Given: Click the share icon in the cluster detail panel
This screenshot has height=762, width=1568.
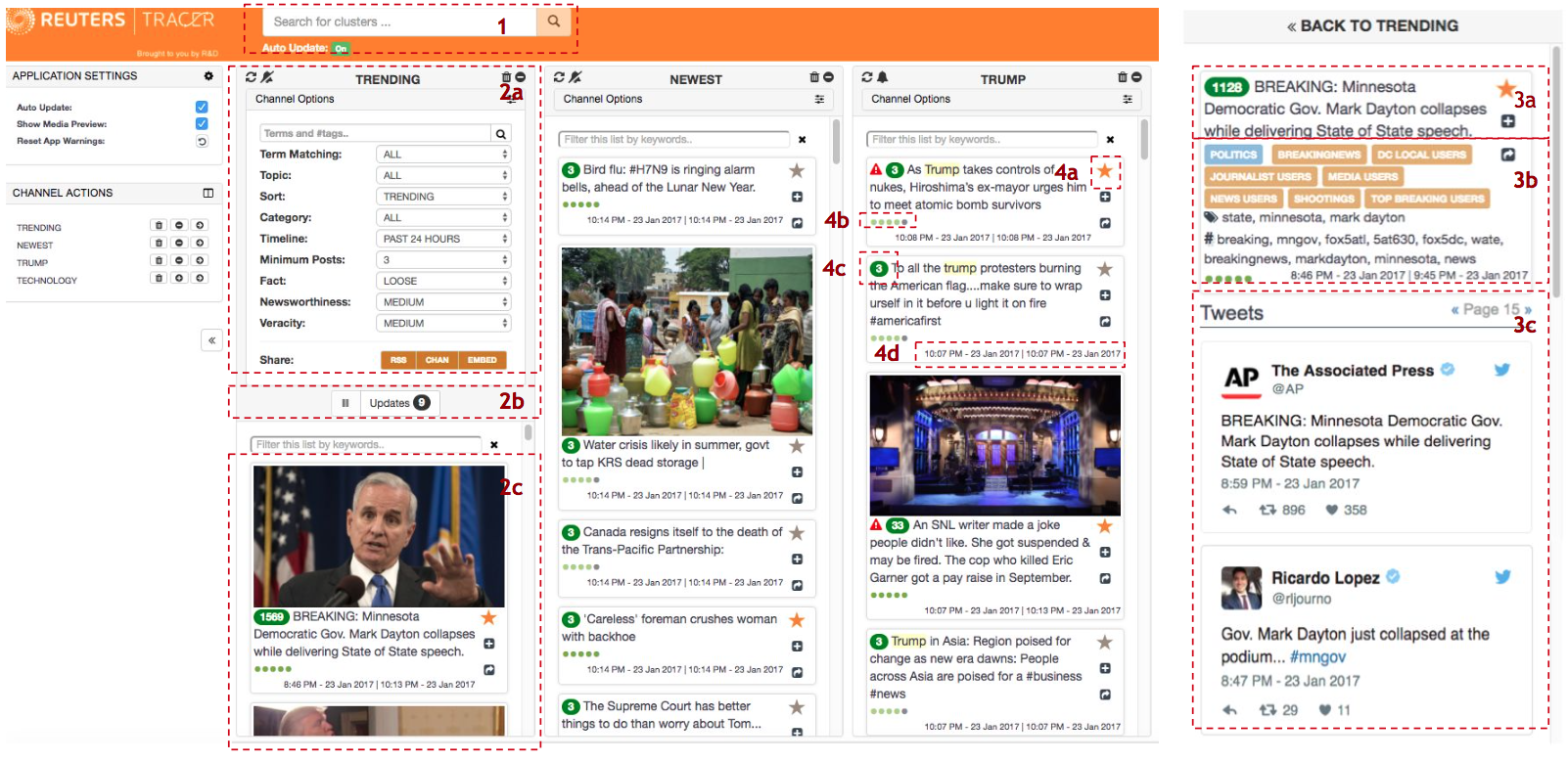Looking at the screenshot, I should coord(1508,155).
